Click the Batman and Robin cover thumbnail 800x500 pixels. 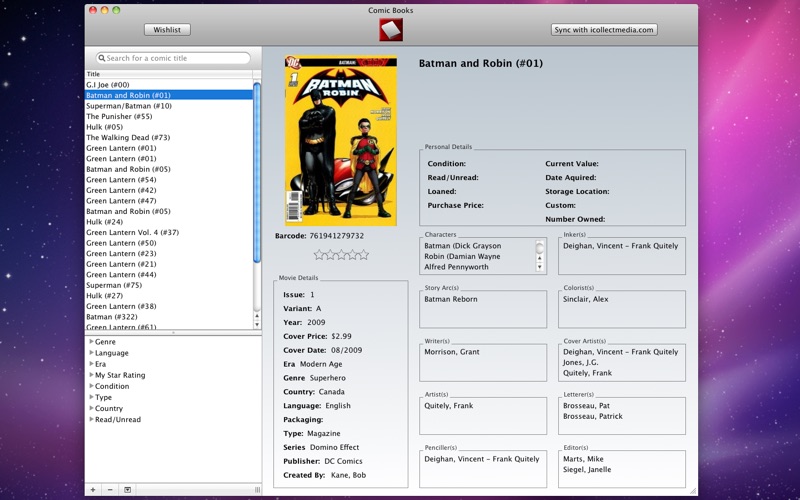click(x=341, y=140)
